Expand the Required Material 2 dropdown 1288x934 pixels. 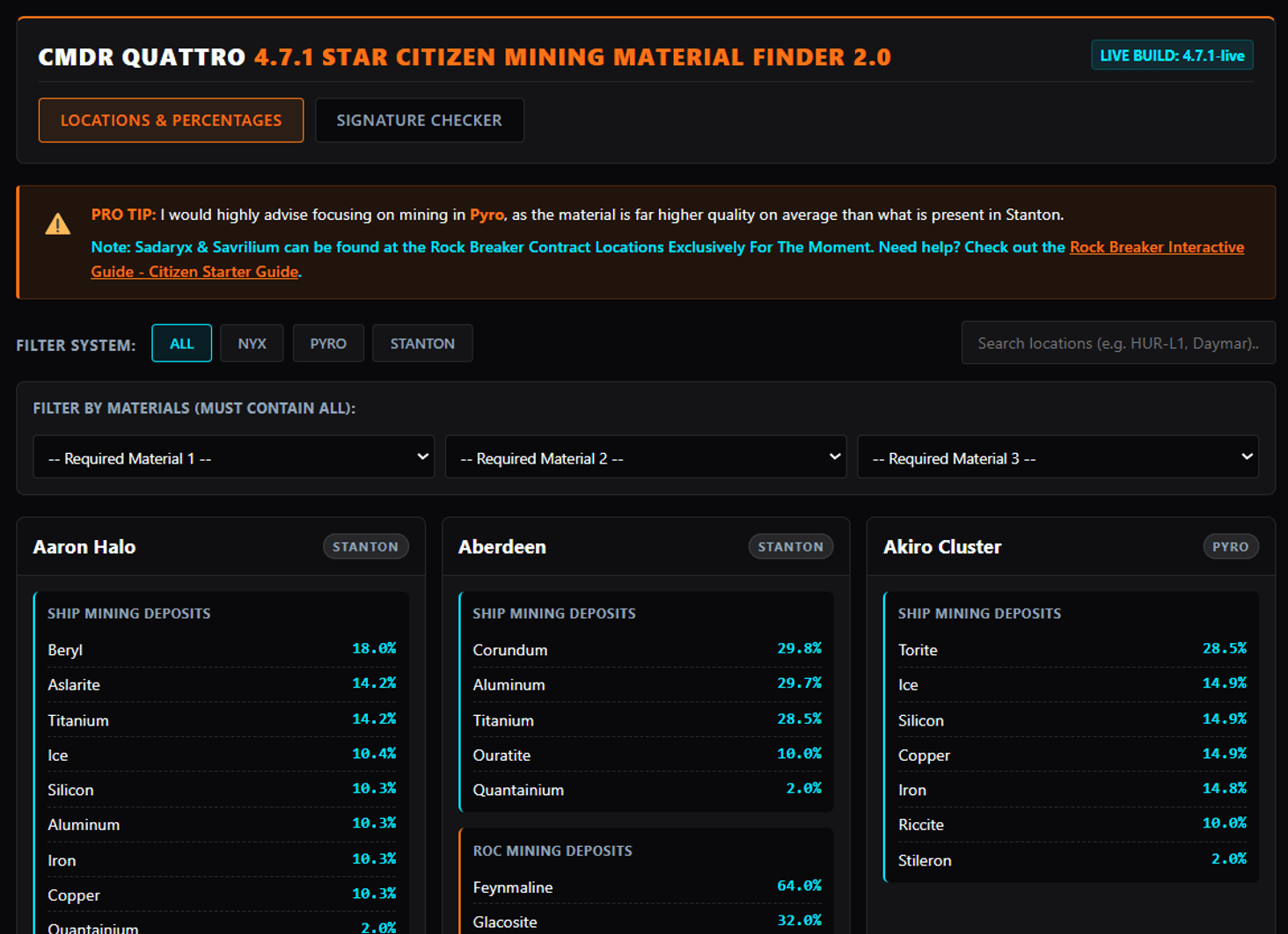(646, 456)
